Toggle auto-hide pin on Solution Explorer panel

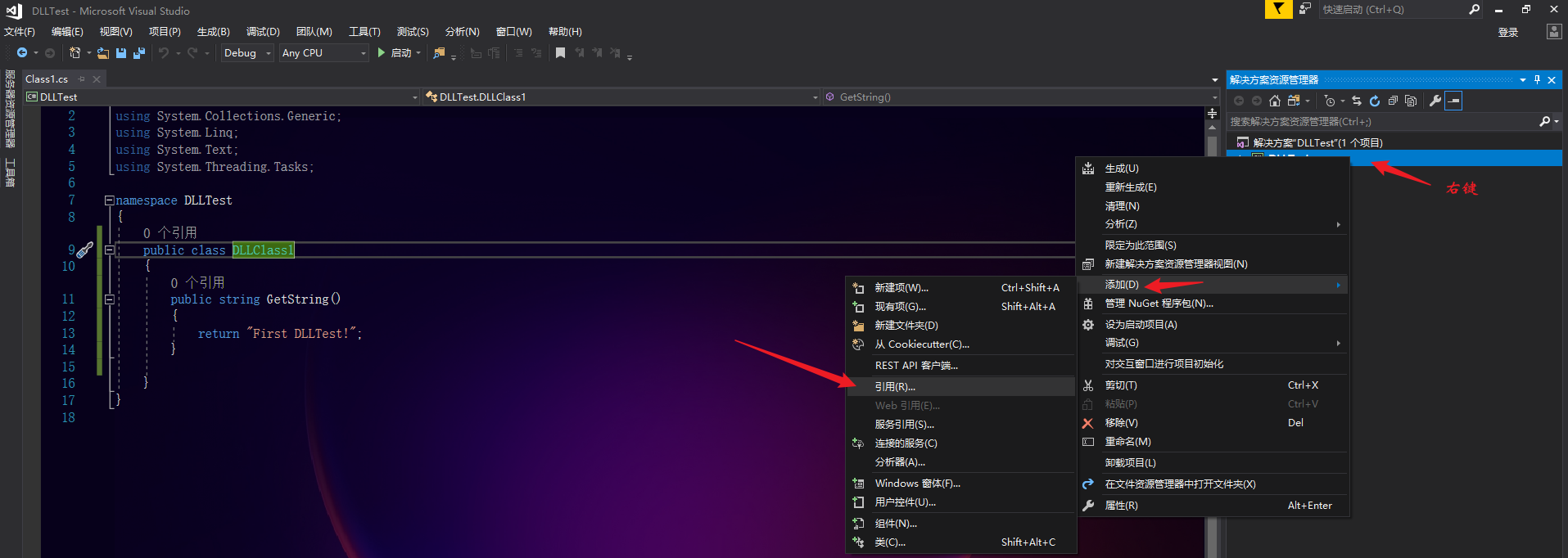(x=1537, y=79)
